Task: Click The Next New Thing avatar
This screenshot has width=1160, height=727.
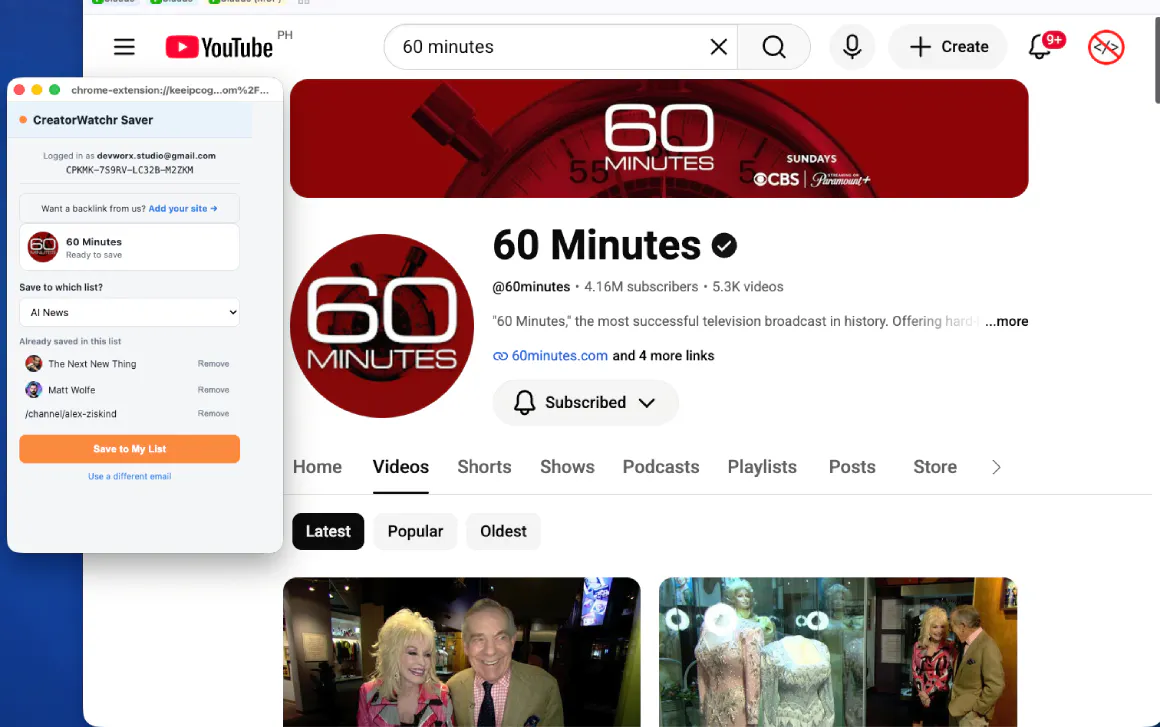Action: (33, 363)
